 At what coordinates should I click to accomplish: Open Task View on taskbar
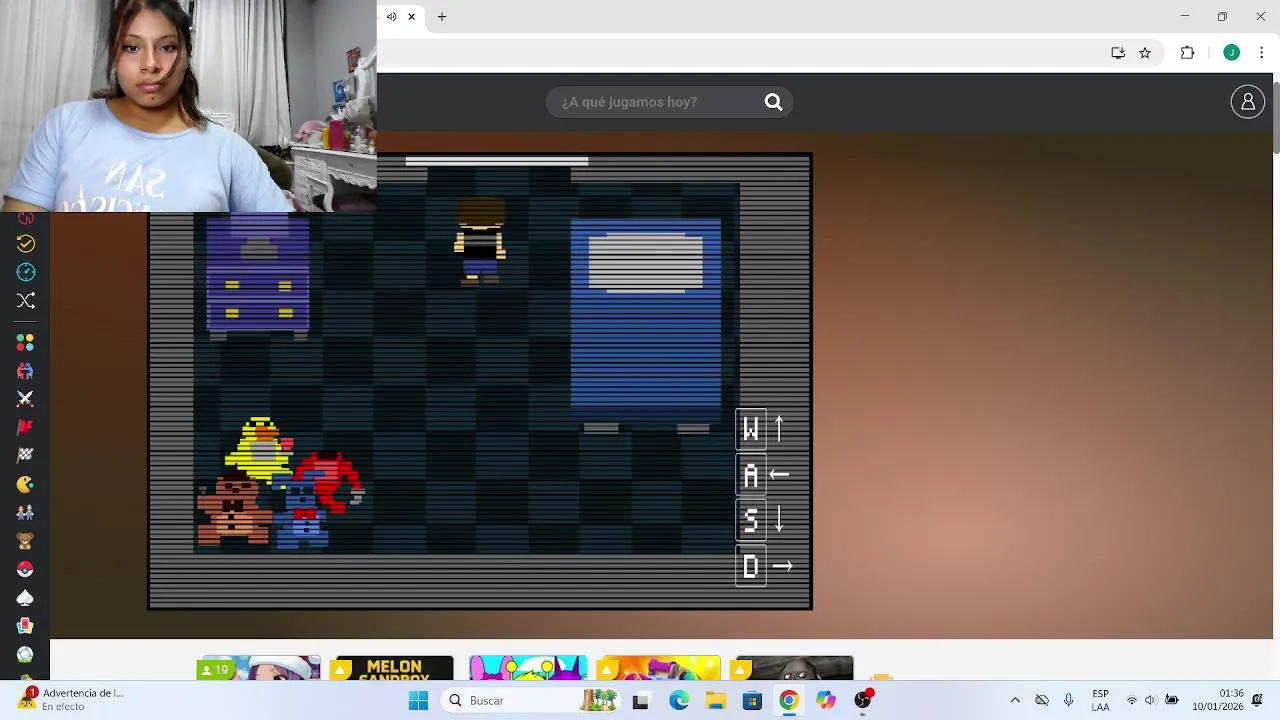point(641,700)
